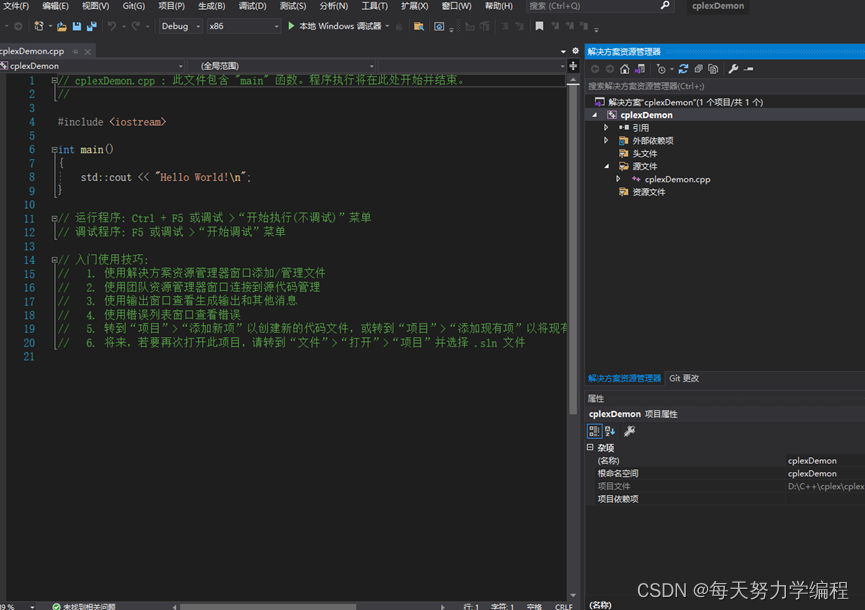Click the Undo toolbar icon
Screen dimensions: 865x610
pyautogui.click(x=110, y=28)
